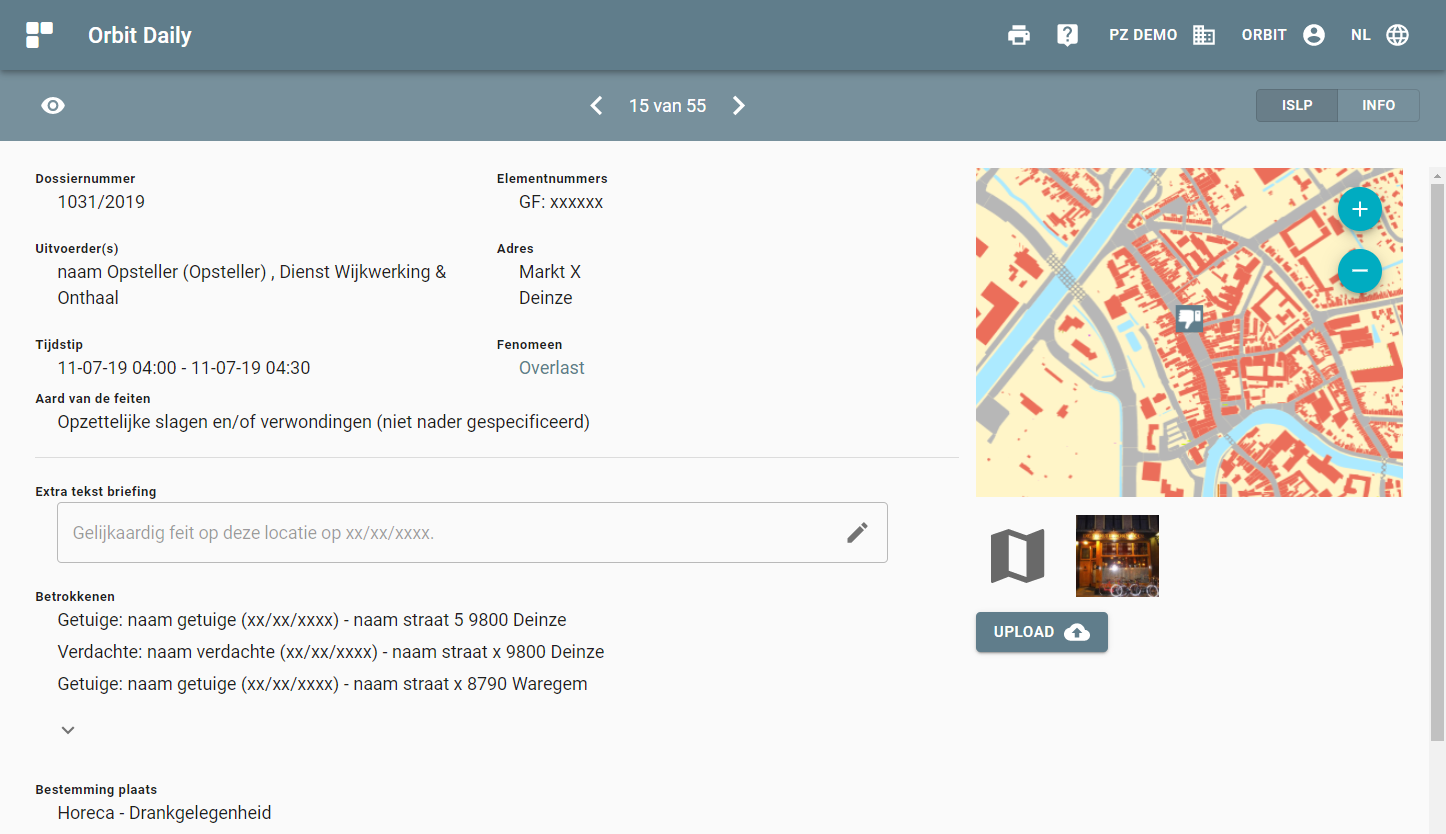This screenshot has width=1446, height=834.
Task: Click the PZ DEMO organization building icon
Action: tap(1204, 35)
